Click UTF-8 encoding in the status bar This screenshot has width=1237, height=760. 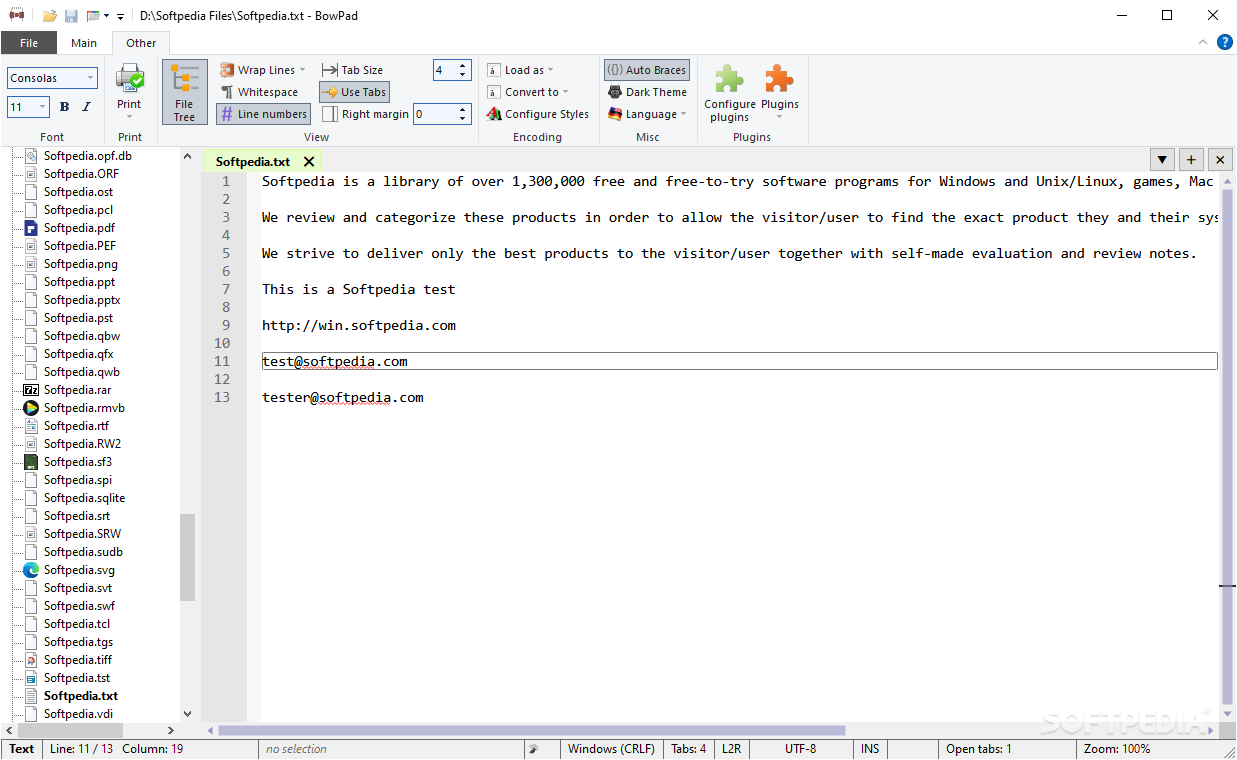pos(800,749)
